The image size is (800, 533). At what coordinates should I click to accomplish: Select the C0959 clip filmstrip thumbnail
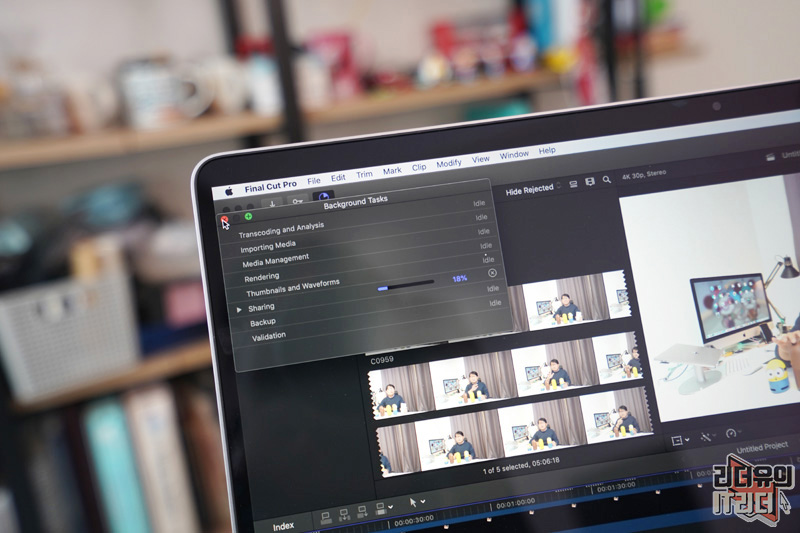[505, 378]
